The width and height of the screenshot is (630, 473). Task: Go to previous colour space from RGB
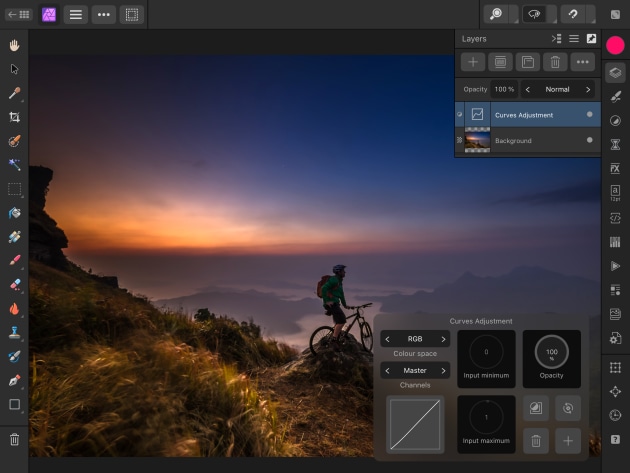[x=387, y=339]
